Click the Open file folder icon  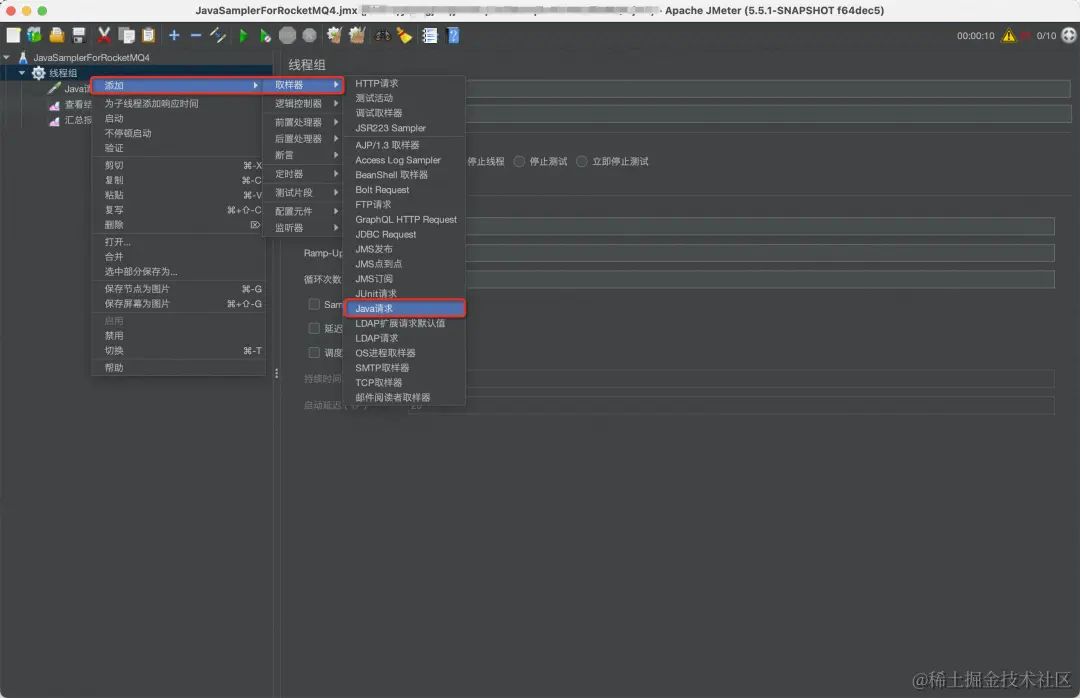pos(56,35)
